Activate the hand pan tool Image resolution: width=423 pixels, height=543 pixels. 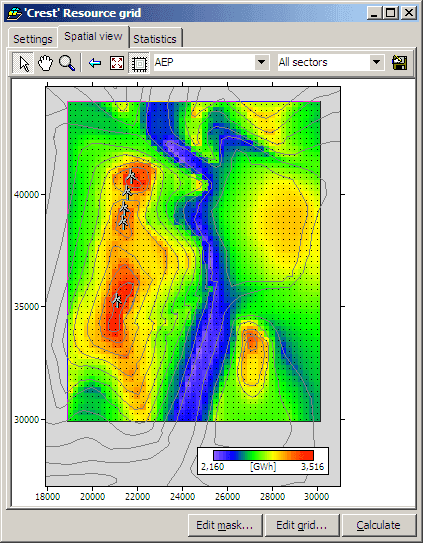click(x=45, y=63)
